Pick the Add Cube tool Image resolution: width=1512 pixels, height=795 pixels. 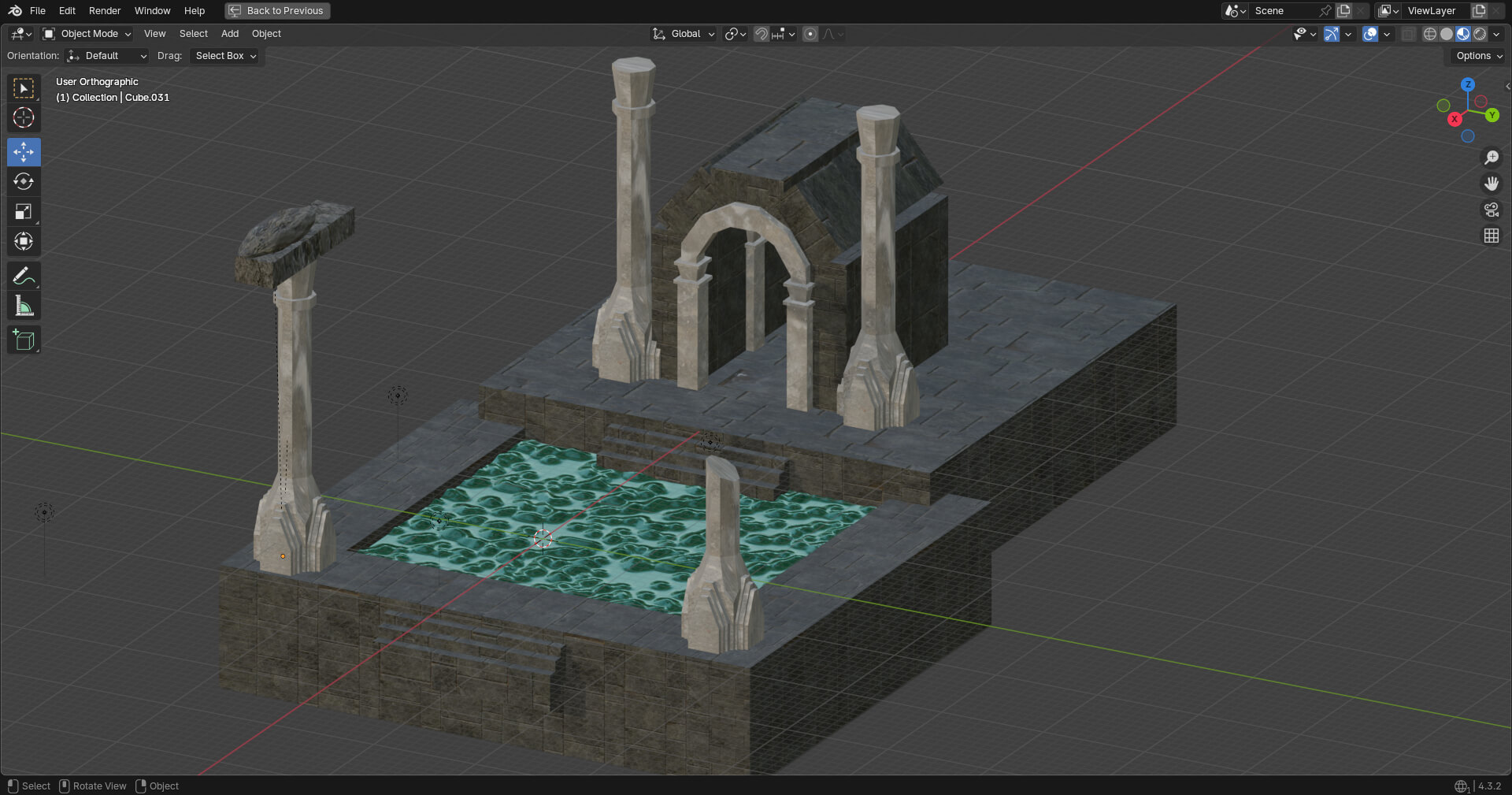[x=24, y=340]
